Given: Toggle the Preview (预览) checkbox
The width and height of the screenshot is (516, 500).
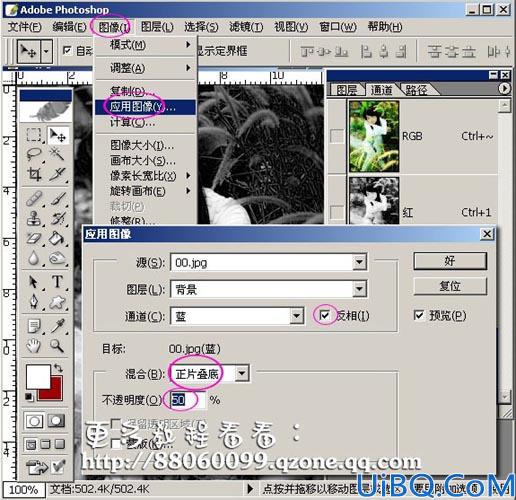Looking at the screenshot, I should click(419, 315).
